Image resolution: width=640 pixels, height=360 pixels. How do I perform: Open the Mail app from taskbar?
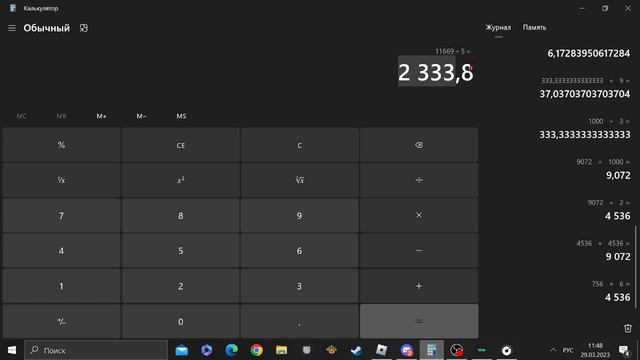pos(182,350)
